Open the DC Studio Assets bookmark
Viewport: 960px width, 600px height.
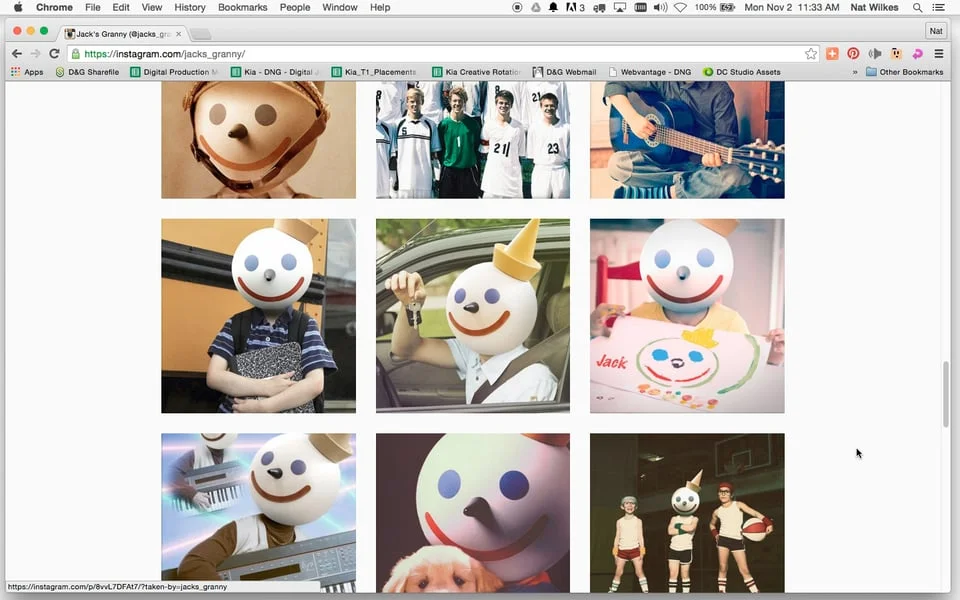(741, 72)
